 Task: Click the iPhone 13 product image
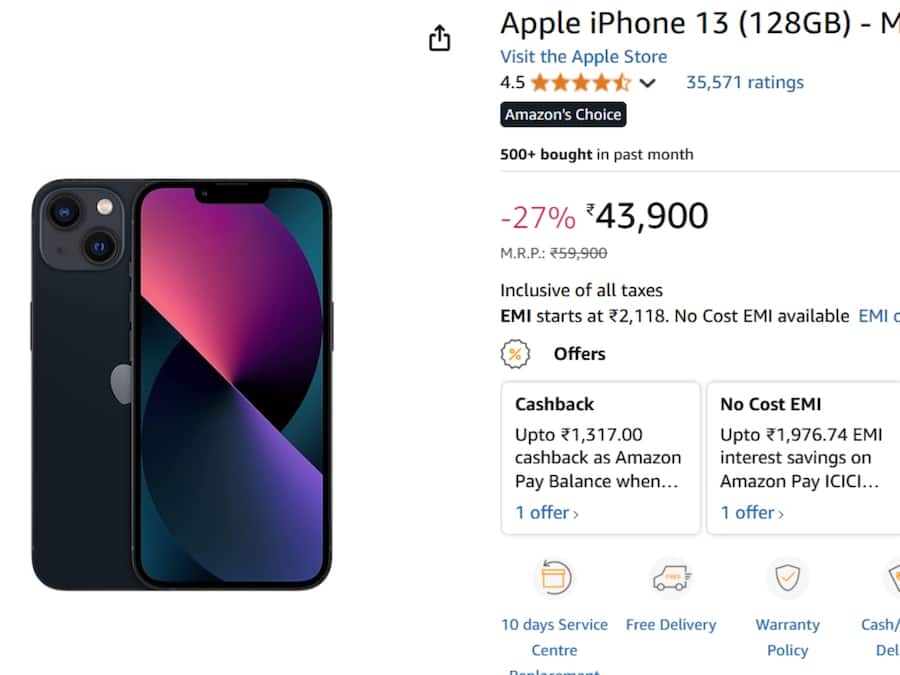pos(181,384)
